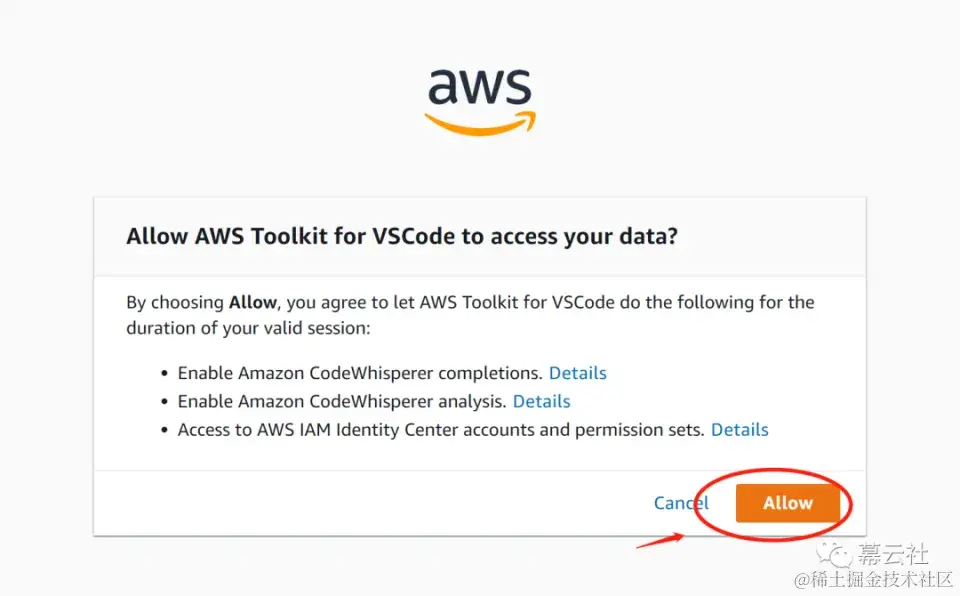The image size is (960, 596).
Task: Open Details for IAM Identity Center access
Action: (x=739, y=430)
